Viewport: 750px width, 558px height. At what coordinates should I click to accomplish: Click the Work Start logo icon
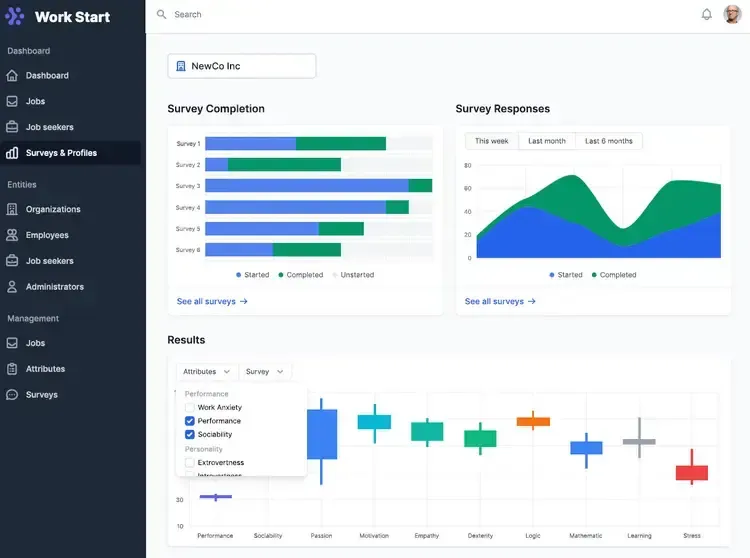[x=15, y=16]
